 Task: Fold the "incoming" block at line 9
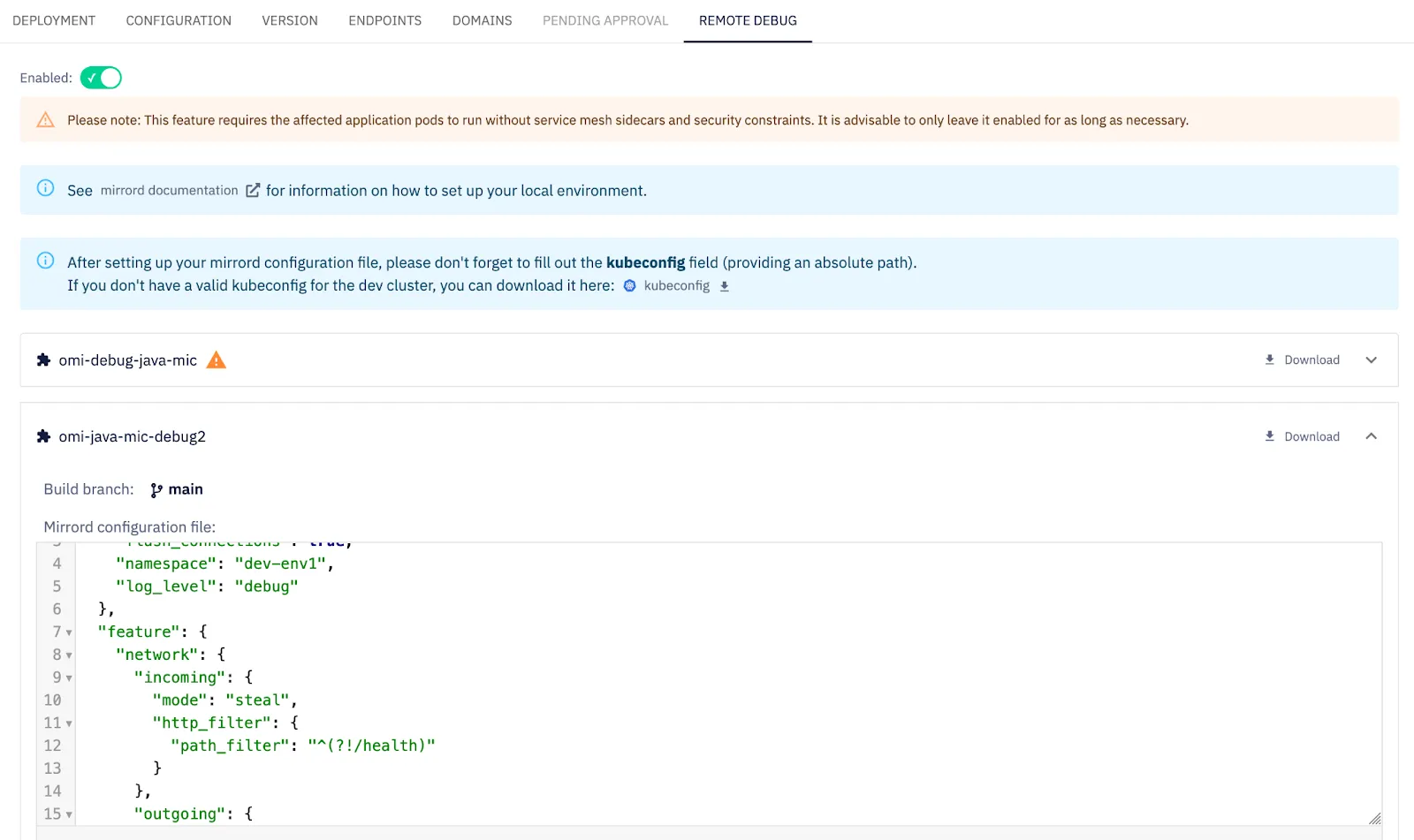coord(69,678)
